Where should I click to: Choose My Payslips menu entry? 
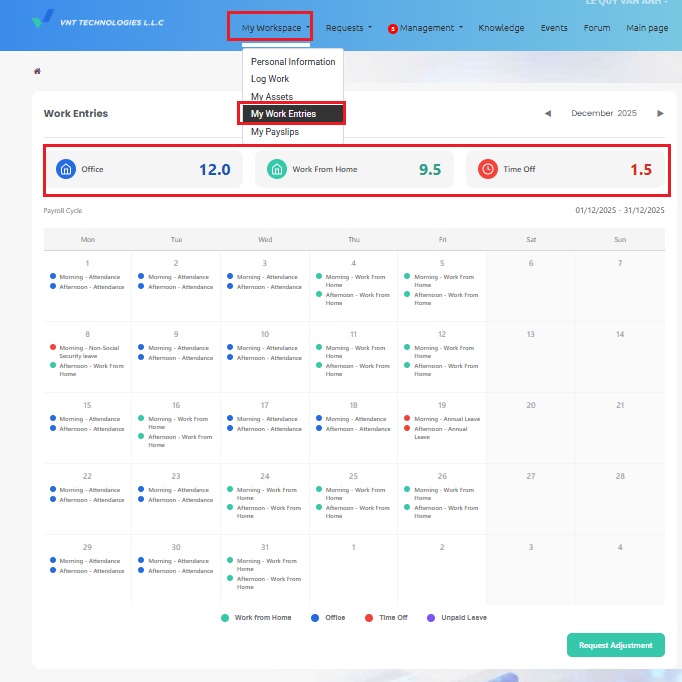pyautogui.click(x=274, y=132)
